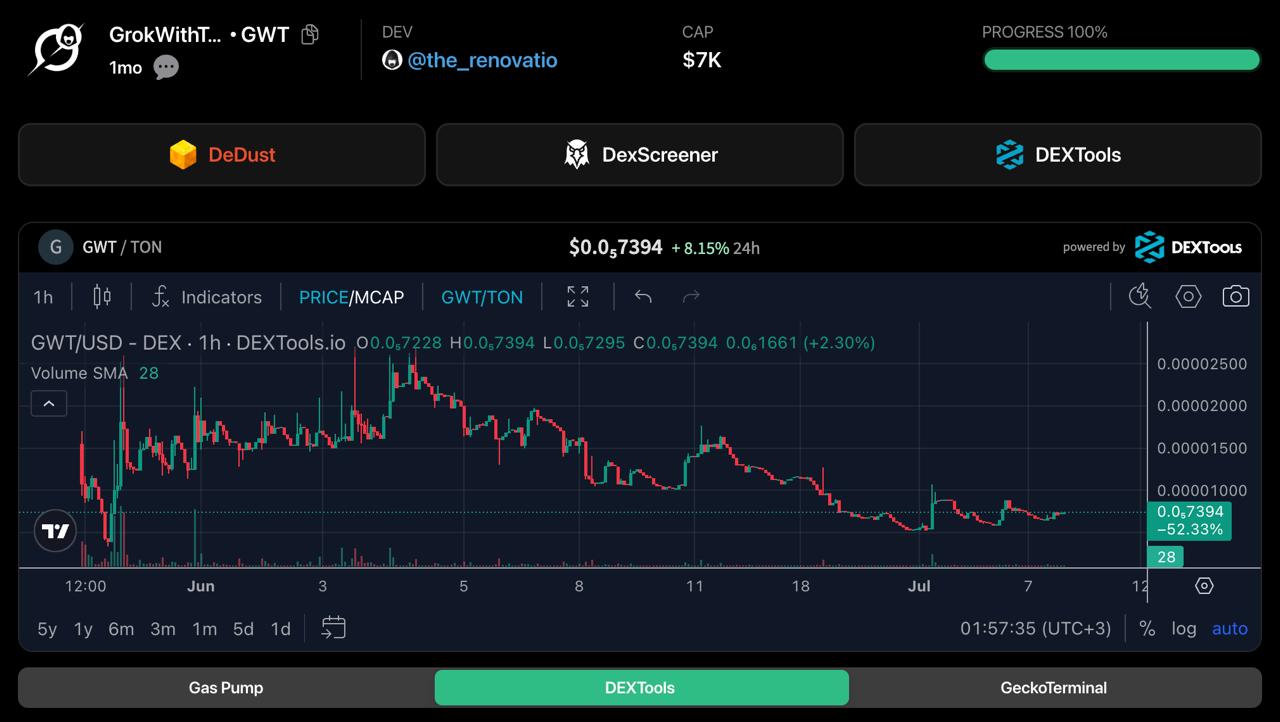Click the GWT/USD chart symbol legend
The height and width of the screenshot is (722, 1280).
point(188,343)
